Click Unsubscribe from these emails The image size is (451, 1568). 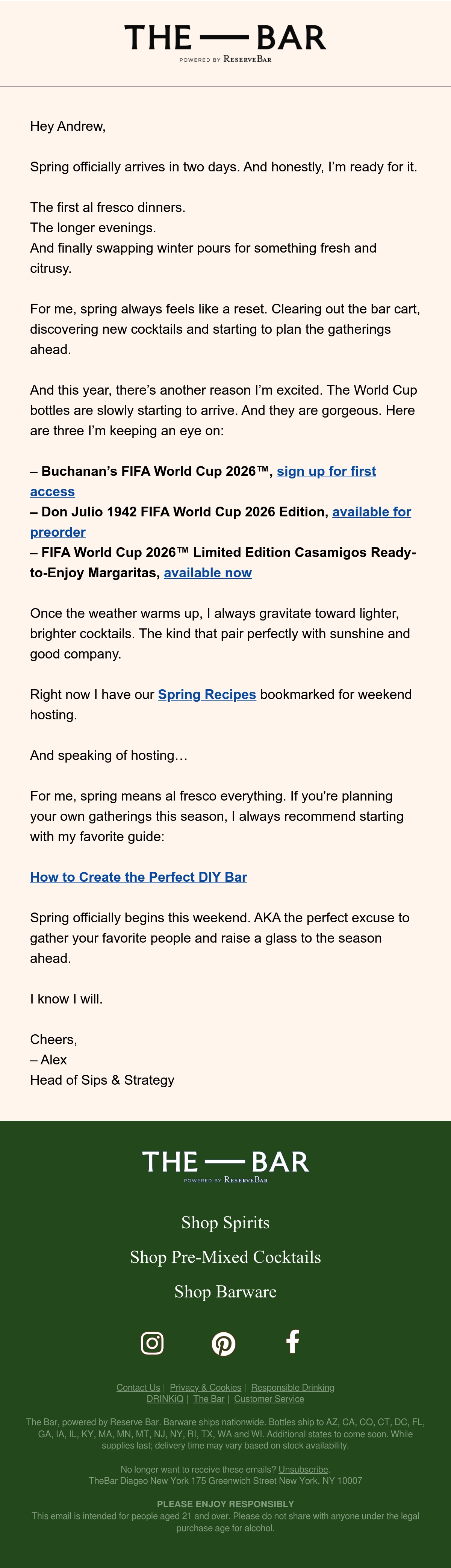(x=303, y=1470)
